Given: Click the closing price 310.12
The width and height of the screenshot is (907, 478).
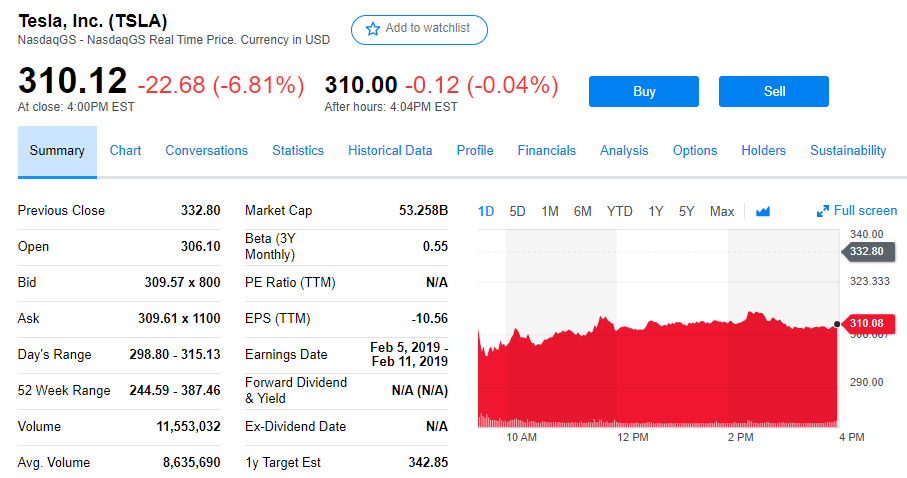Looking at the screenshot, I should [x=72, y=80].
